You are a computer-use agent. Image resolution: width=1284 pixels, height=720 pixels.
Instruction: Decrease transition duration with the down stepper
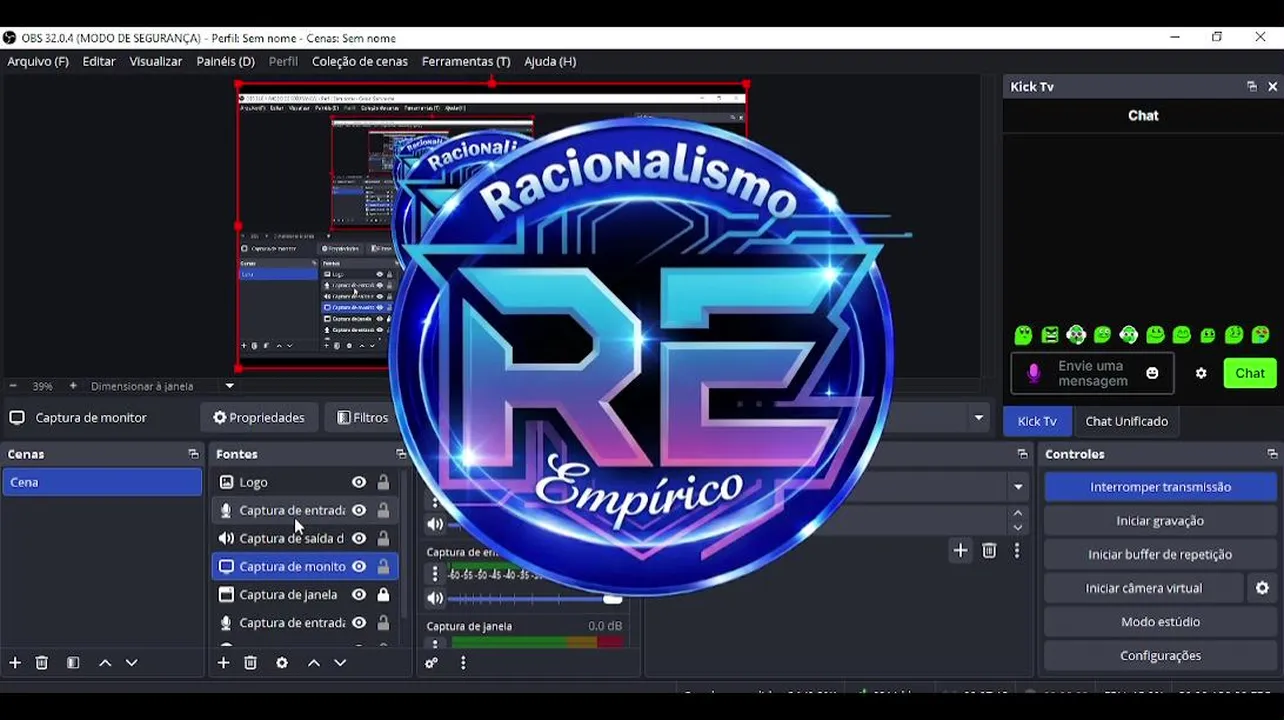pos(1018,527)
